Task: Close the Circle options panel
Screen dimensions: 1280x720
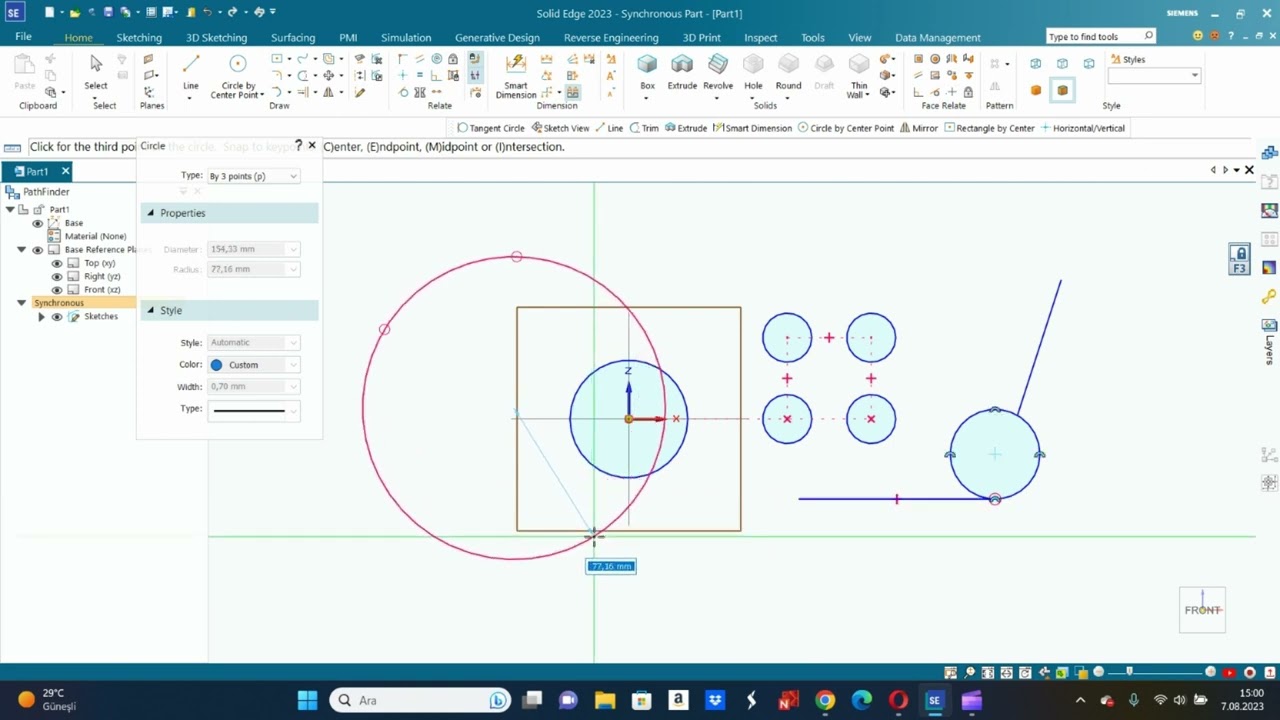Action: tap(312, 146)
